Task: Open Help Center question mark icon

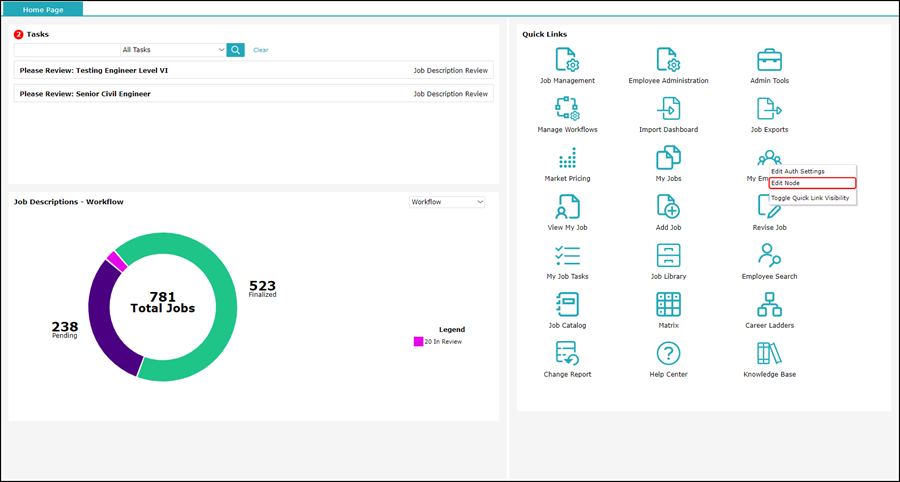Action: tap(668, 353)
